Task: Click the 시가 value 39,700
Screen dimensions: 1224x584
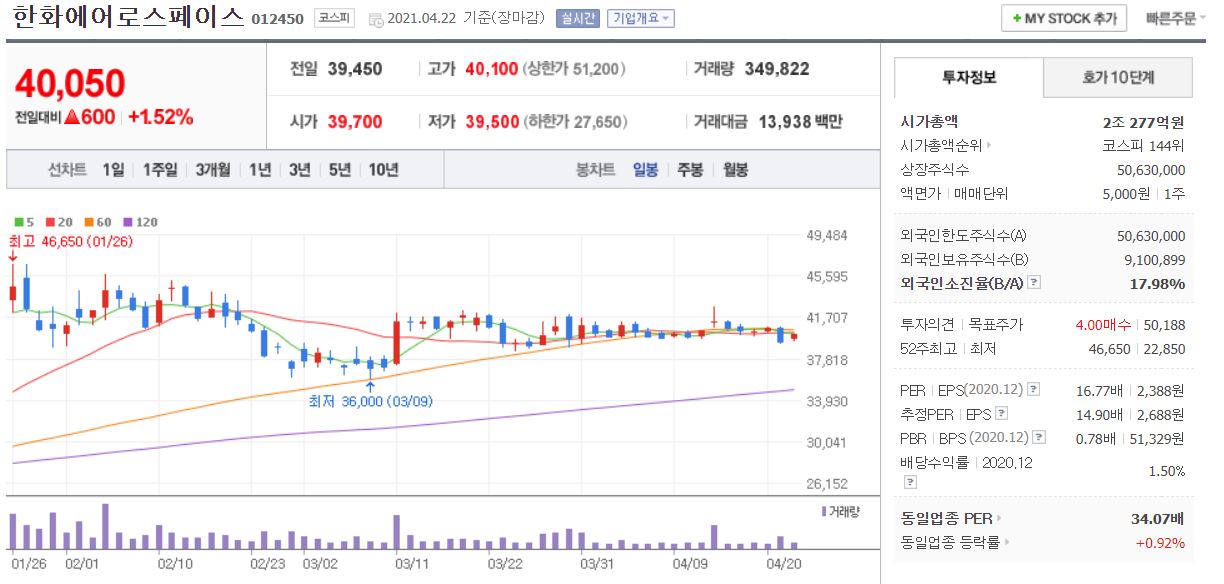Action: click(x=355, y=122)
